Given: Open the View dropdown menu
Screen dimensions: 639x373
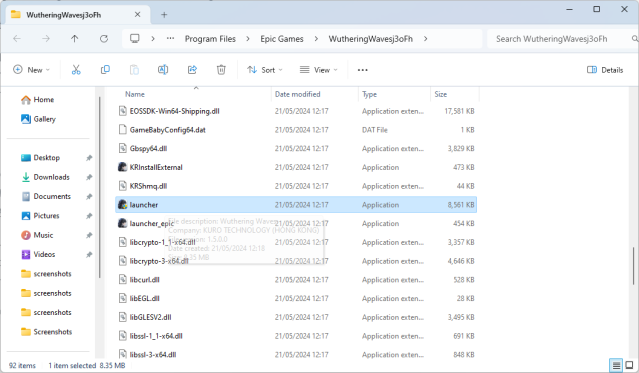Looking at the screenshot, I should click(x=319, y=70).
